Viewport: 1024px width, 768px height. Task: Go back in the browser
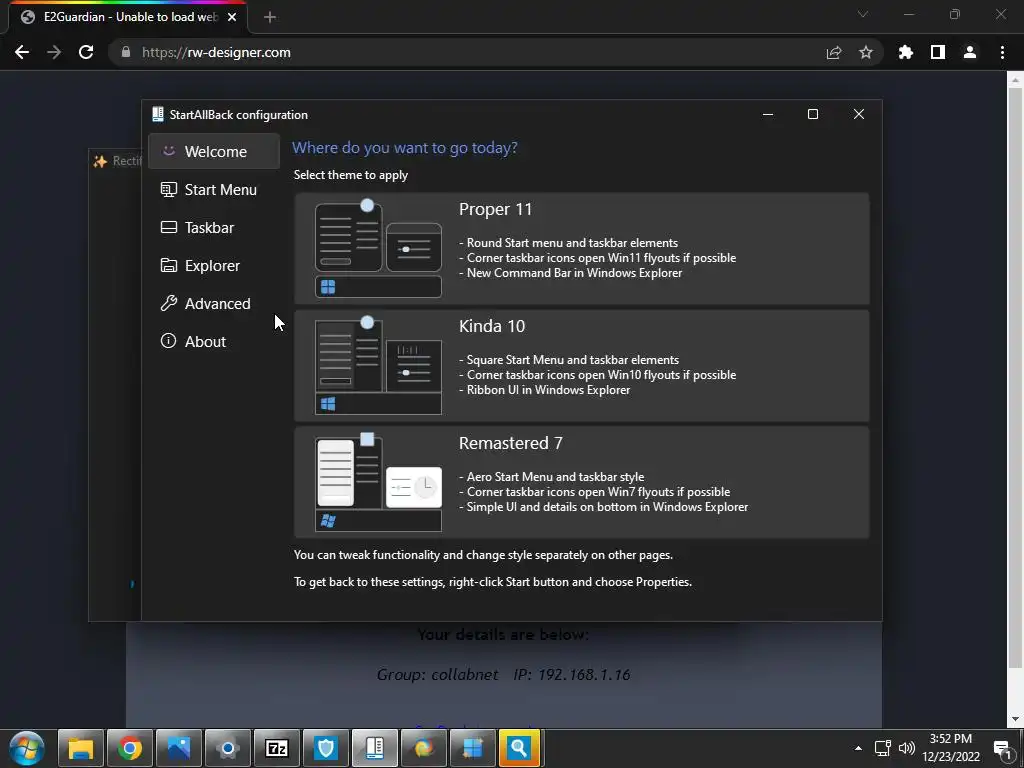pos(22,52)
